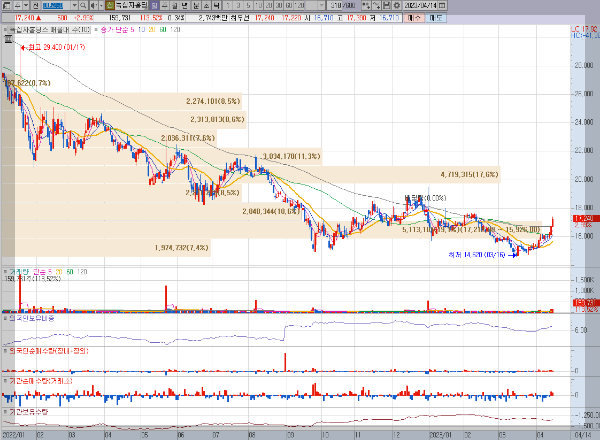Click the 기관보유수량 indicator label
600x440 pixels.
pos(29,412)
